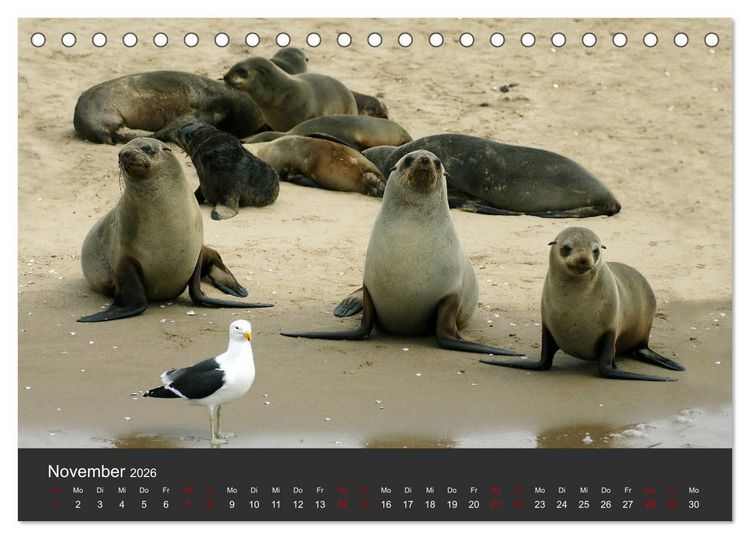The height and width of the screenshot is (539, 750).
Task: Choose the 20th in the November strip
Action: pos(474,504)
